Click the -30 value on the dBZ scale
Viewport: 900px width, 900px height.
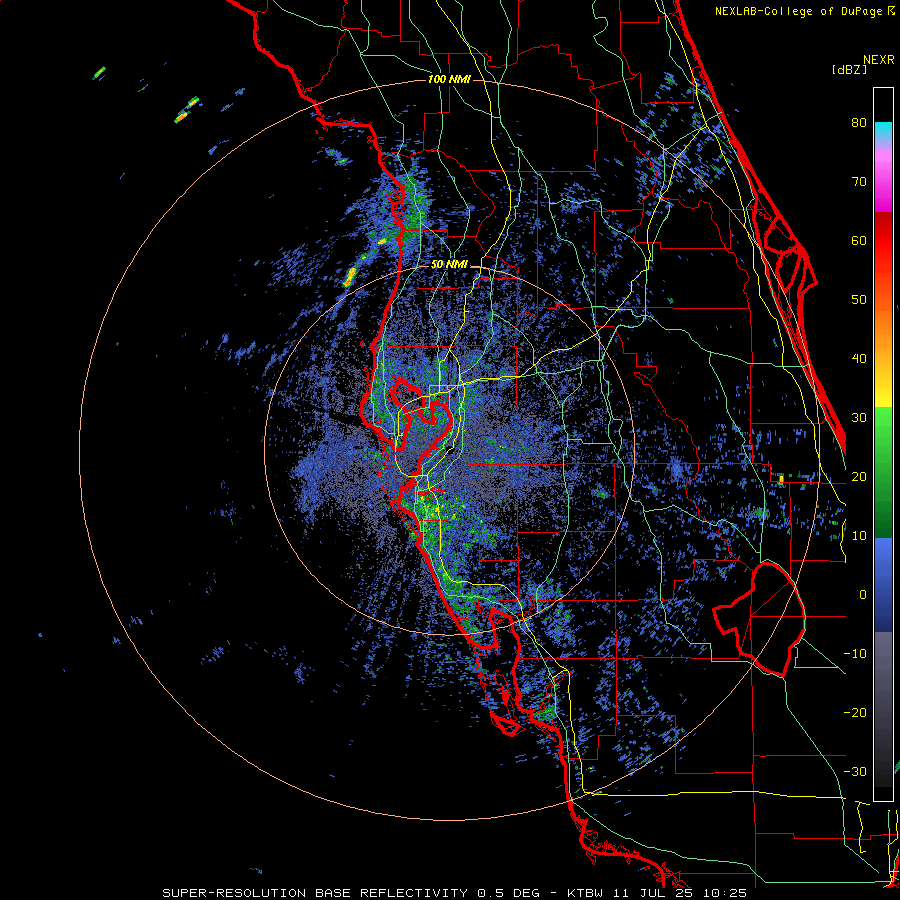(855, 772)
